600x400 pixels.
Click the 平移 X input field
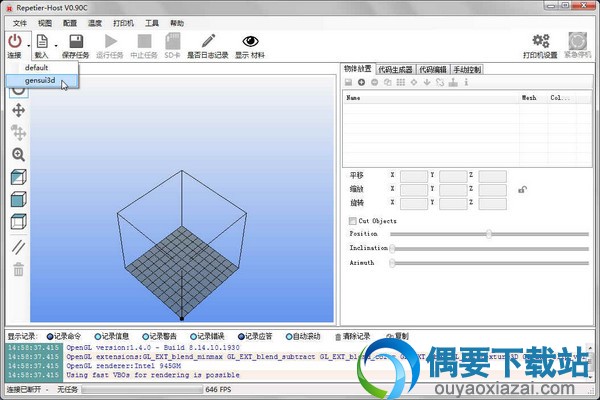point(414,176)
